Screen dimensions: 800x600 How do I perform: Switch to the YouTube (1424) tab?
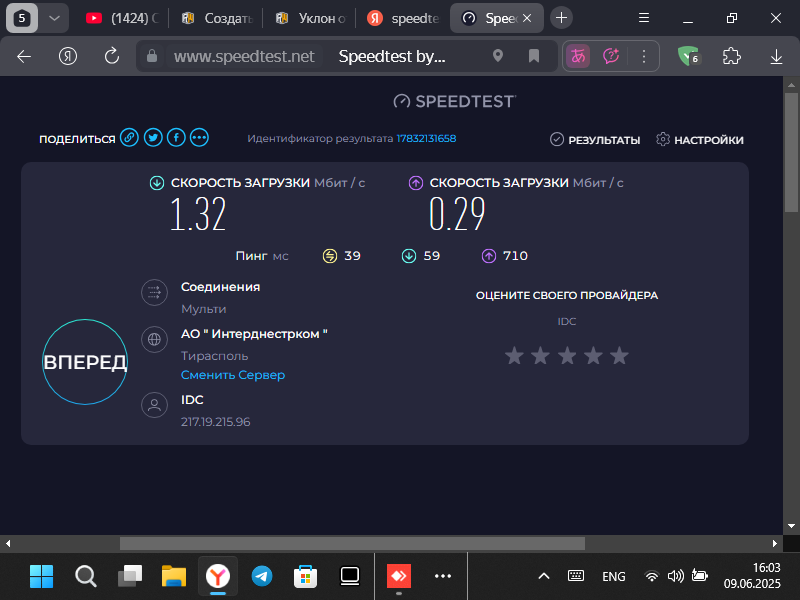pos(122,18)
